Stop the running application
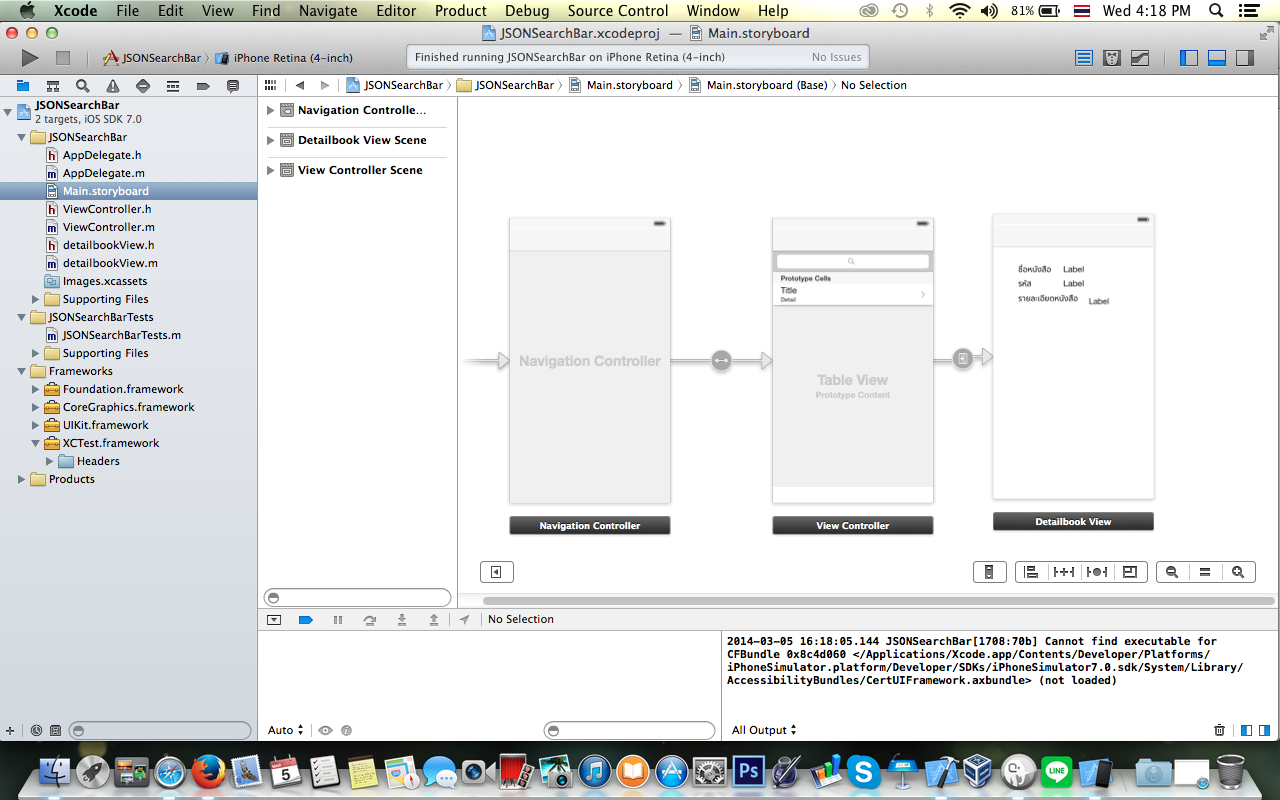This screenshot has height=800, width=1280. 62,58
